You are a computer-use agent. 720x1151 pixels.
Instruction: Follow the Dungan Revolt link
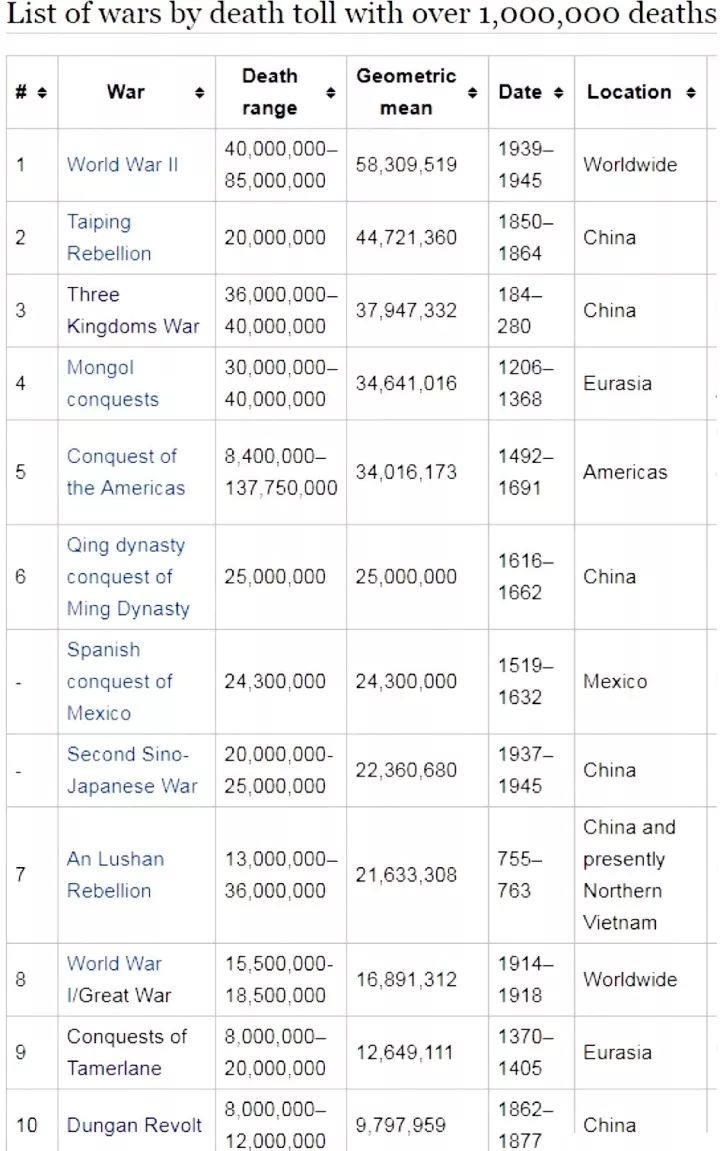pyautogui.click(x=134, y=1125)
